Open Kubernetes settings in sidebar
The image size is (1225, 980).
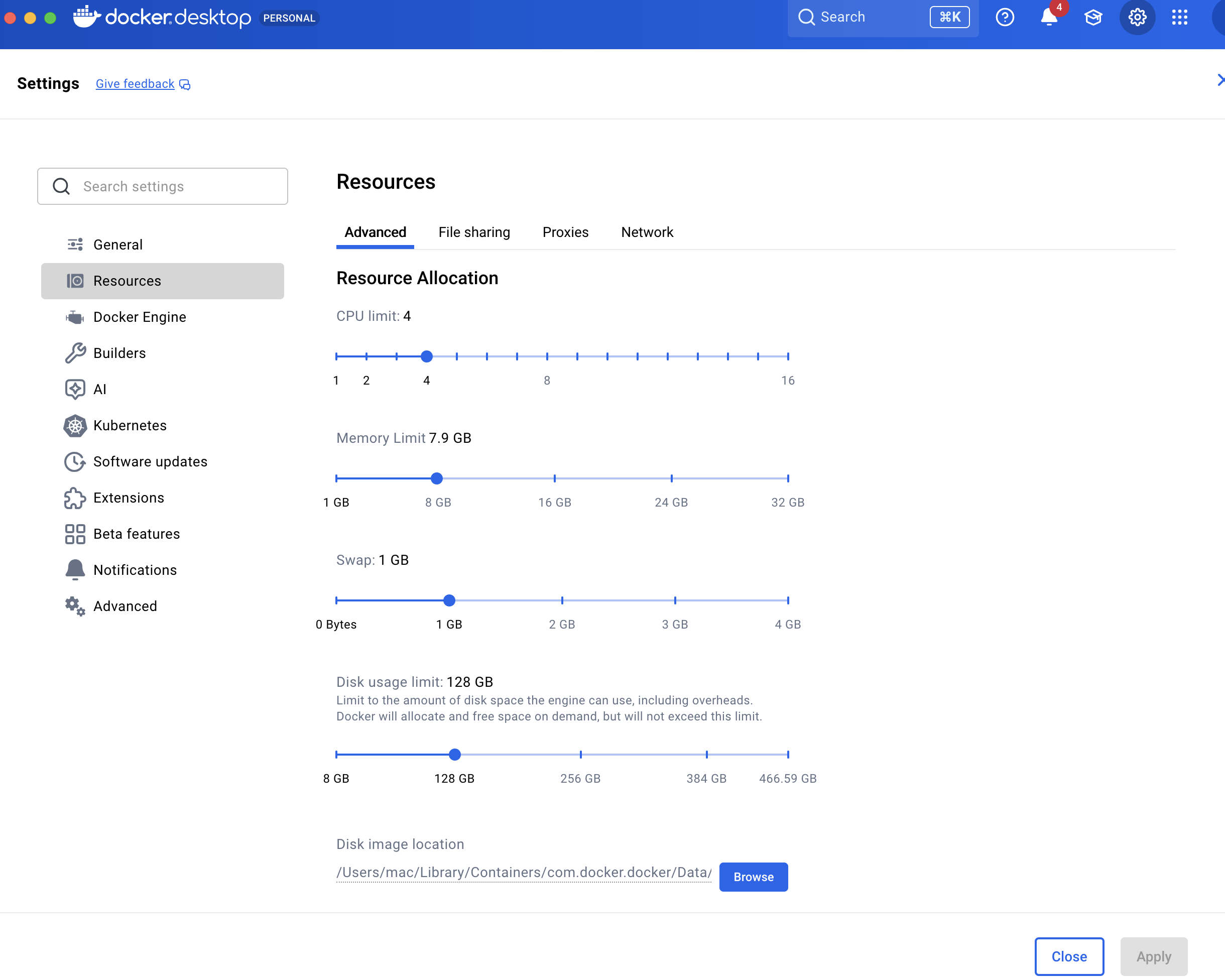[x=130, y=426]
